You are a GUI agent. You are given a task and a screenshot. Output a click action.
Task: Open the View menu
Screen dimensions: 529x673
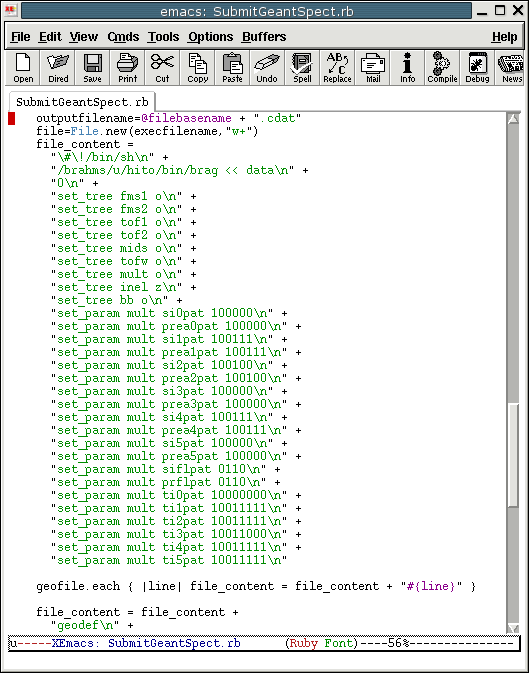[84, 37]
